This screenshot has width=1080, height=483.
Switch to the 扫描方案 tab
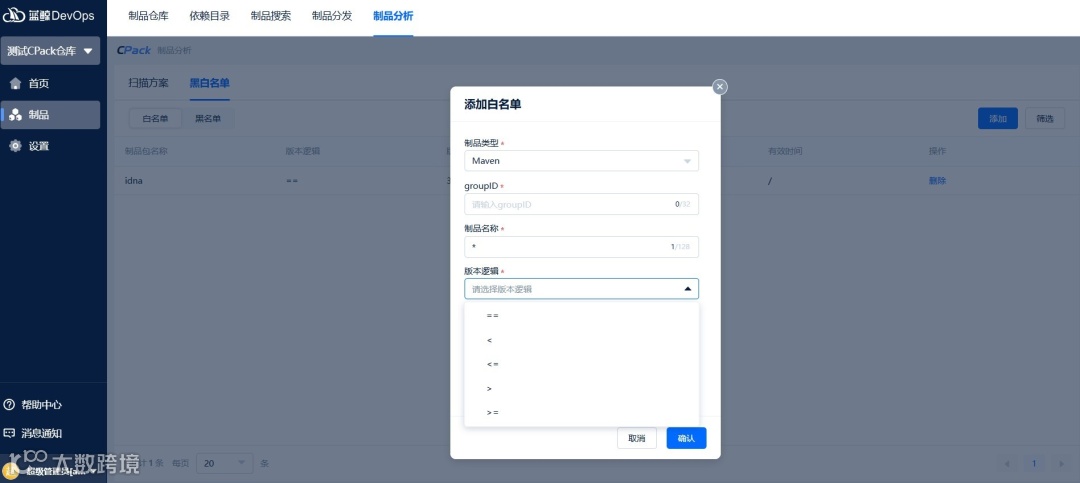148,83
